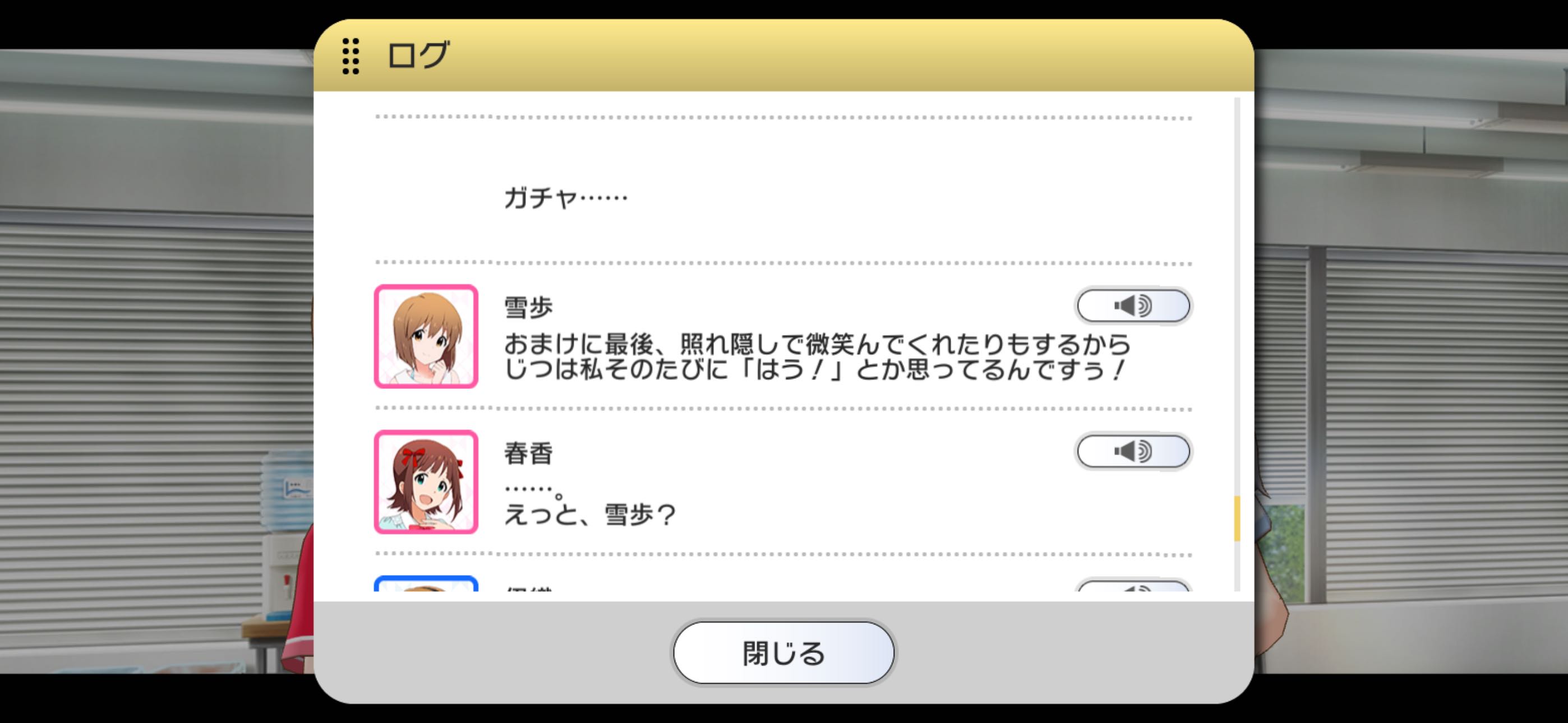Play the partially visible bottom voice clip
1568x723 pixels.
[1133, 586]
